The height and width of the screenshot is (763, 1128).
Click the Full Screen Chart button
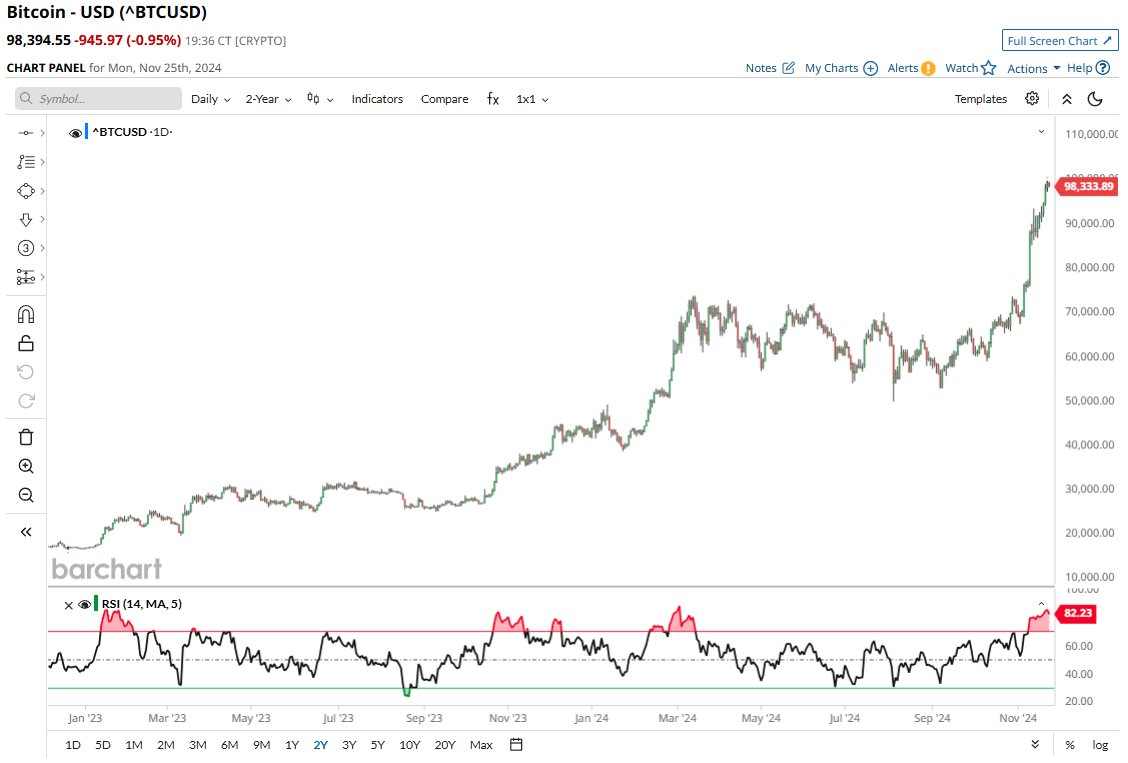[x=1060, y=41]
